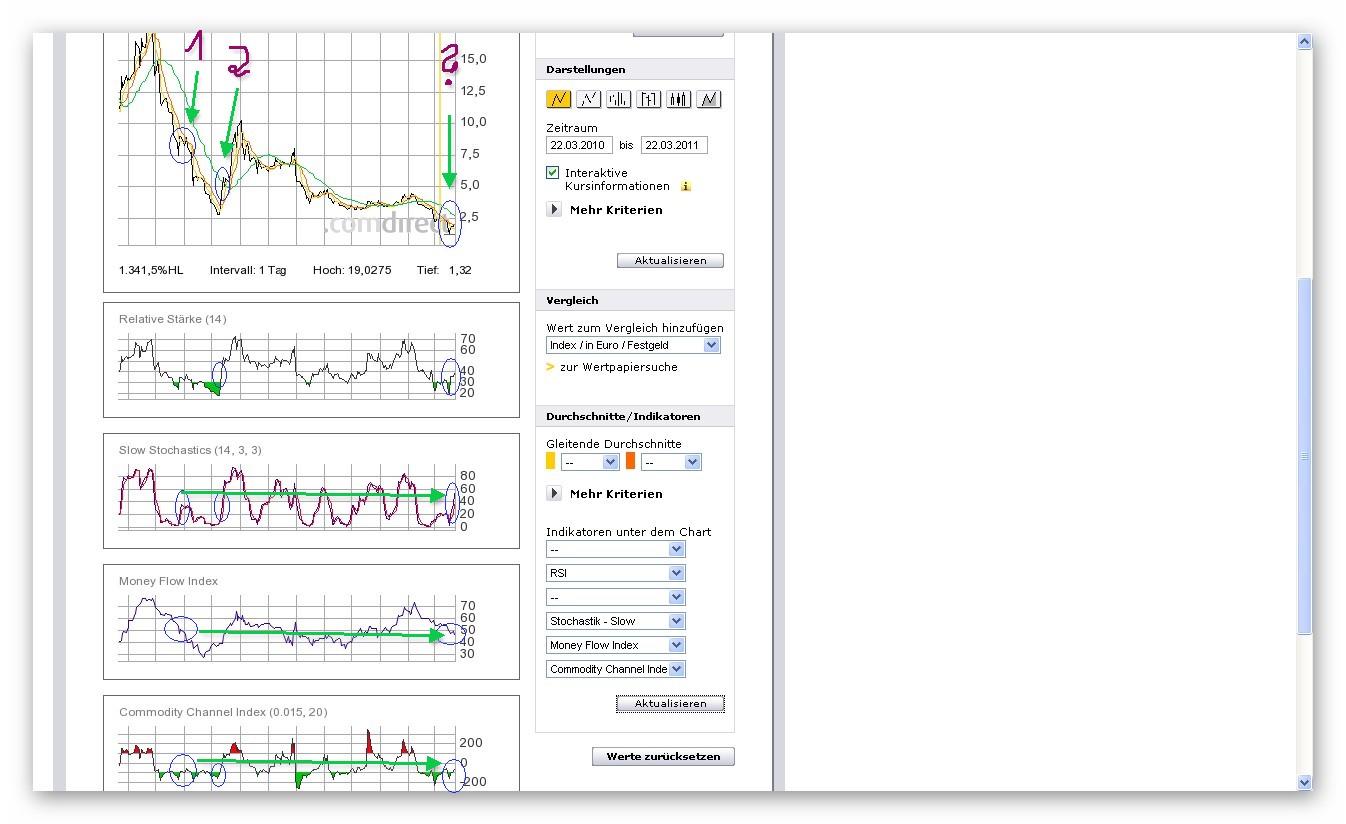The width and height of the screenshot is (1346, 824).
Task: Click the Intervall: 1 Tag text
Action: [248, 270]
